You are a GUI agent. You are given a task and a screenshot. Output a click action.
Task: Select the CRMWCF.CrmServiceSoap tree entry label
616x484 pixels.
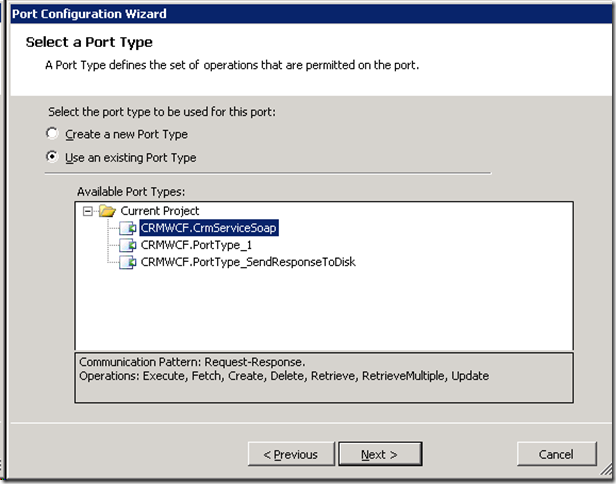208,228
